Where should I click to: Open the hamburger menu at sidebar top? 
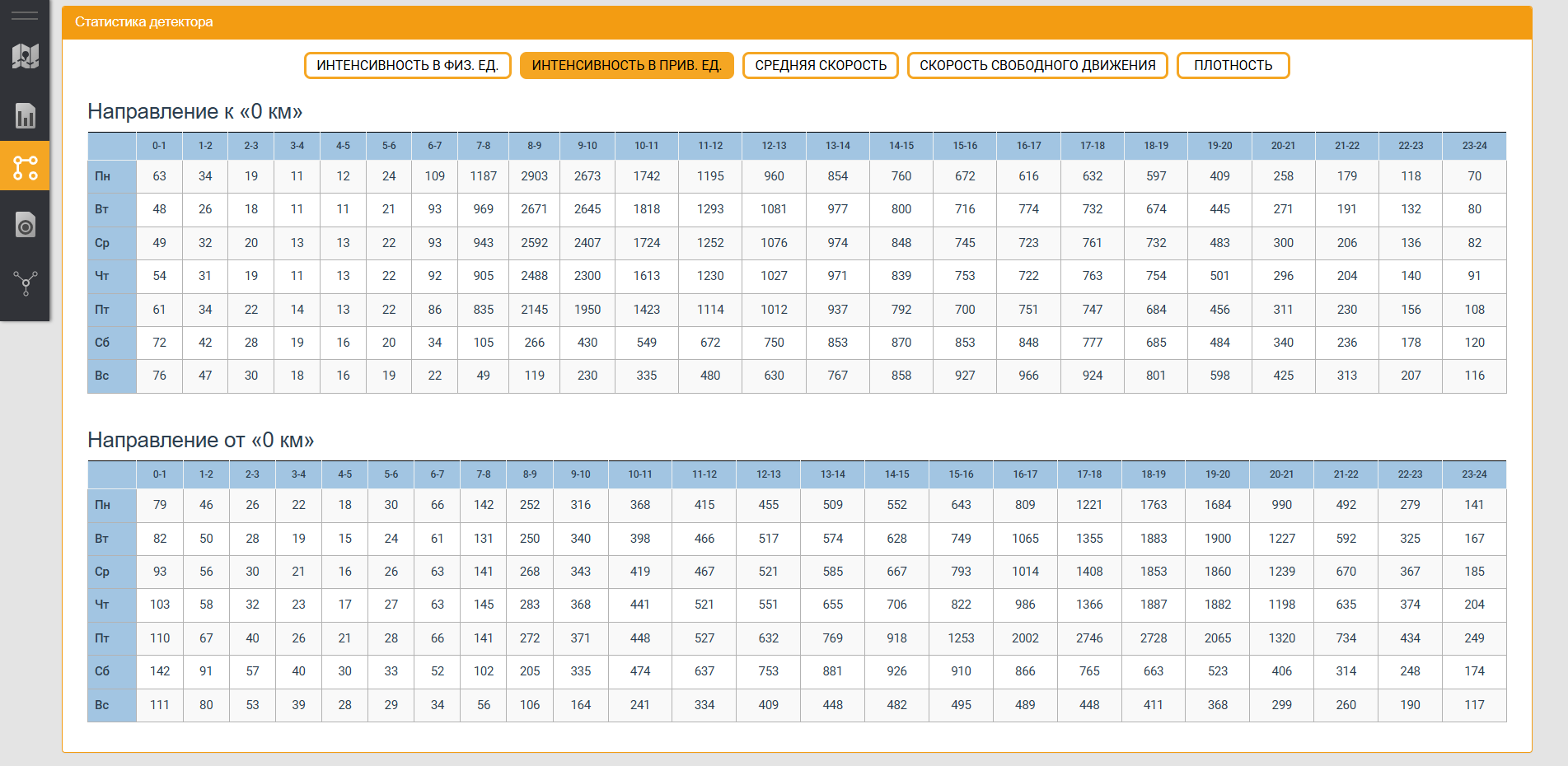(24, 13)
